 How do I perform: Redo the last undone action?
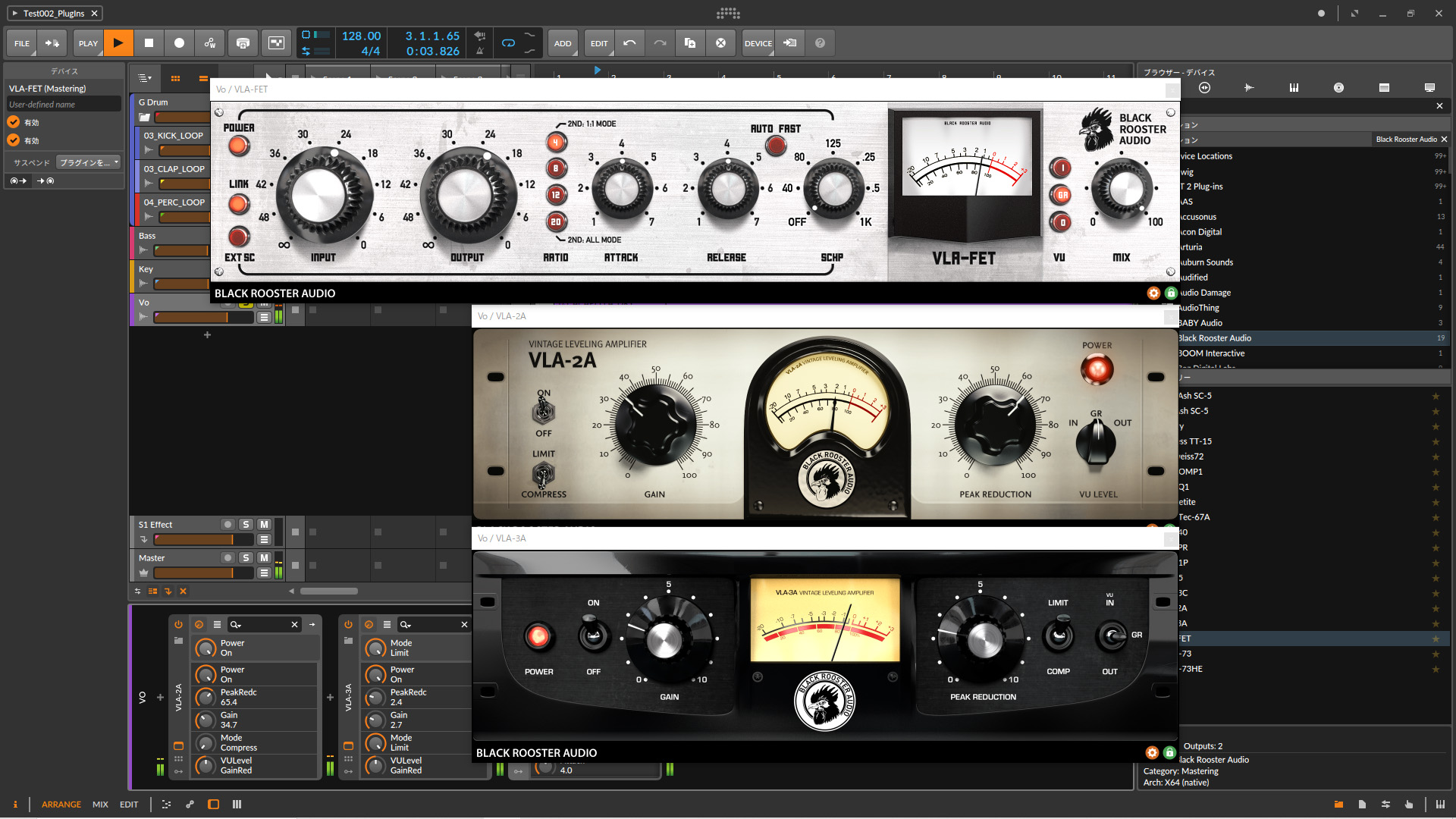pyautogui.click(x=660, y=43)
